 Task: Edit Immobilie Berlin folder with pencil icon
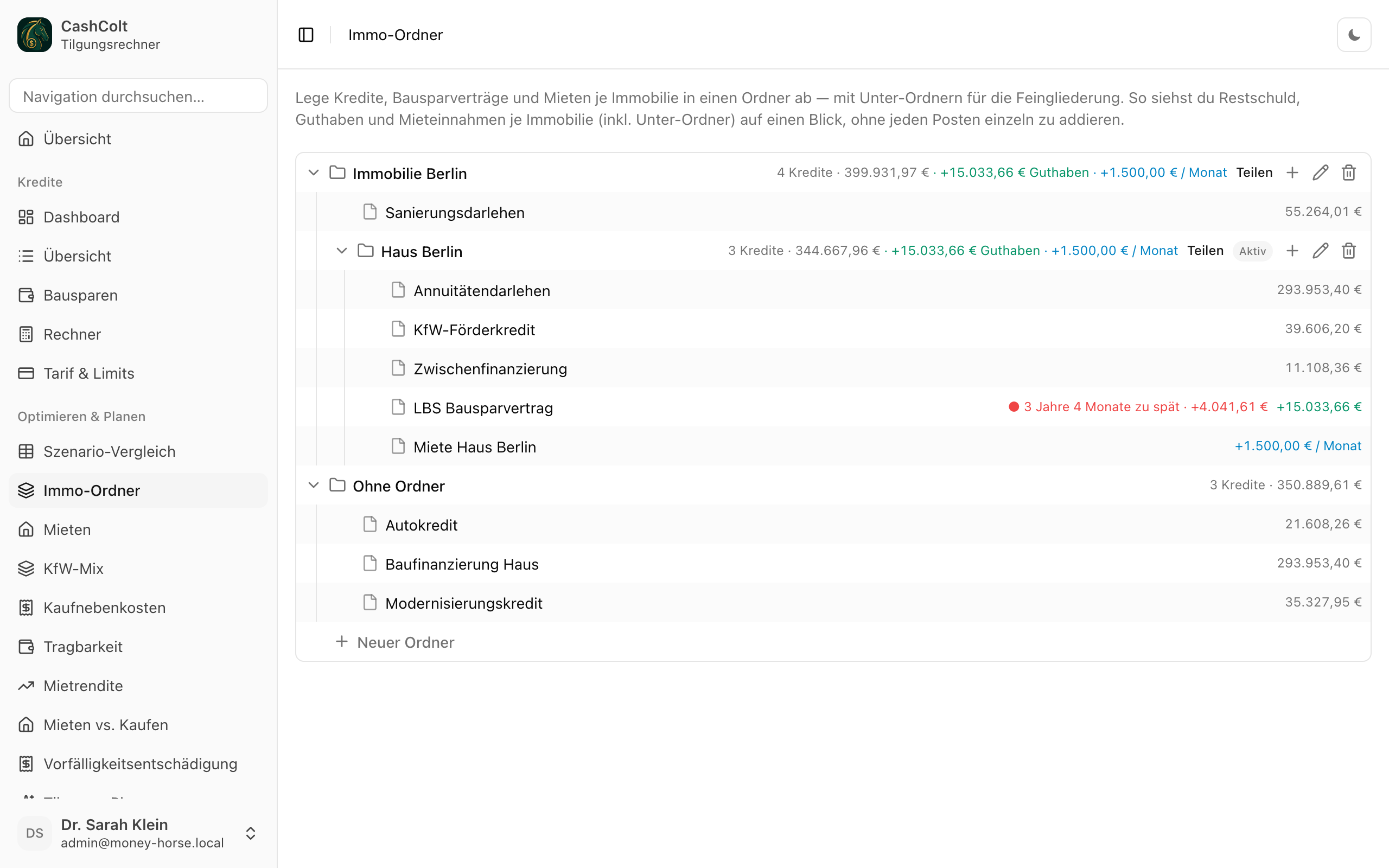coord(1320,173)
